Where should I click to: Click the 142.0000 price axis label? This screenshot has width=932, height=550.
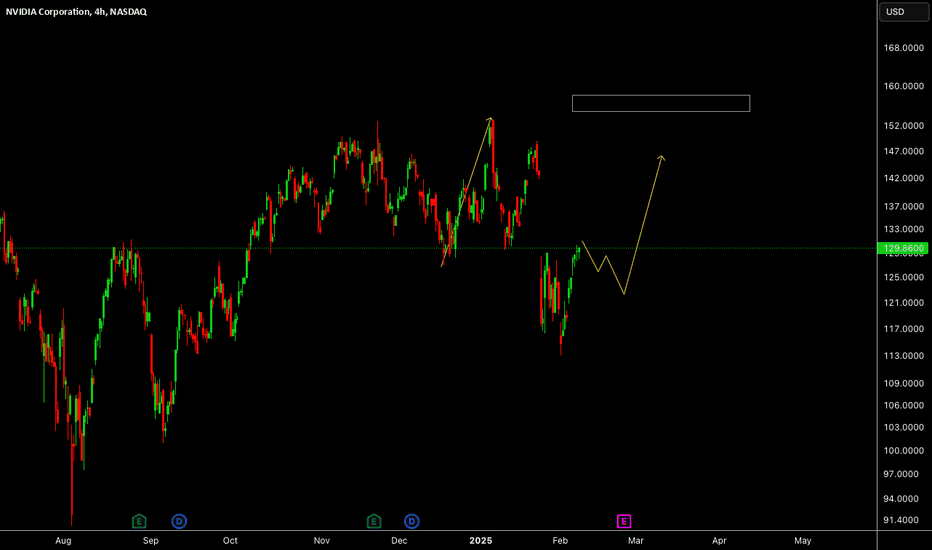click(903, 178)
